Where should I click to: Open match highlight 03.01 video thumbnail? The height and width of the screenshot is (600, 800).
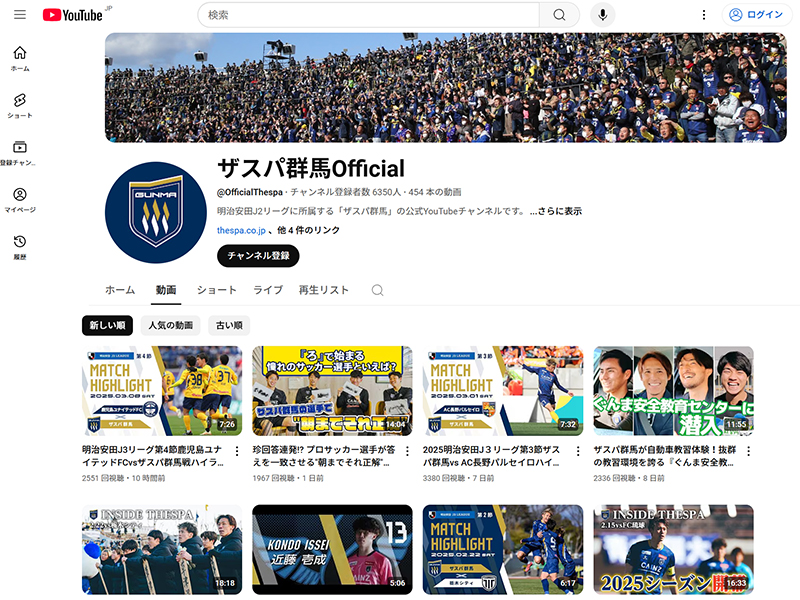(x=503, y=391)
